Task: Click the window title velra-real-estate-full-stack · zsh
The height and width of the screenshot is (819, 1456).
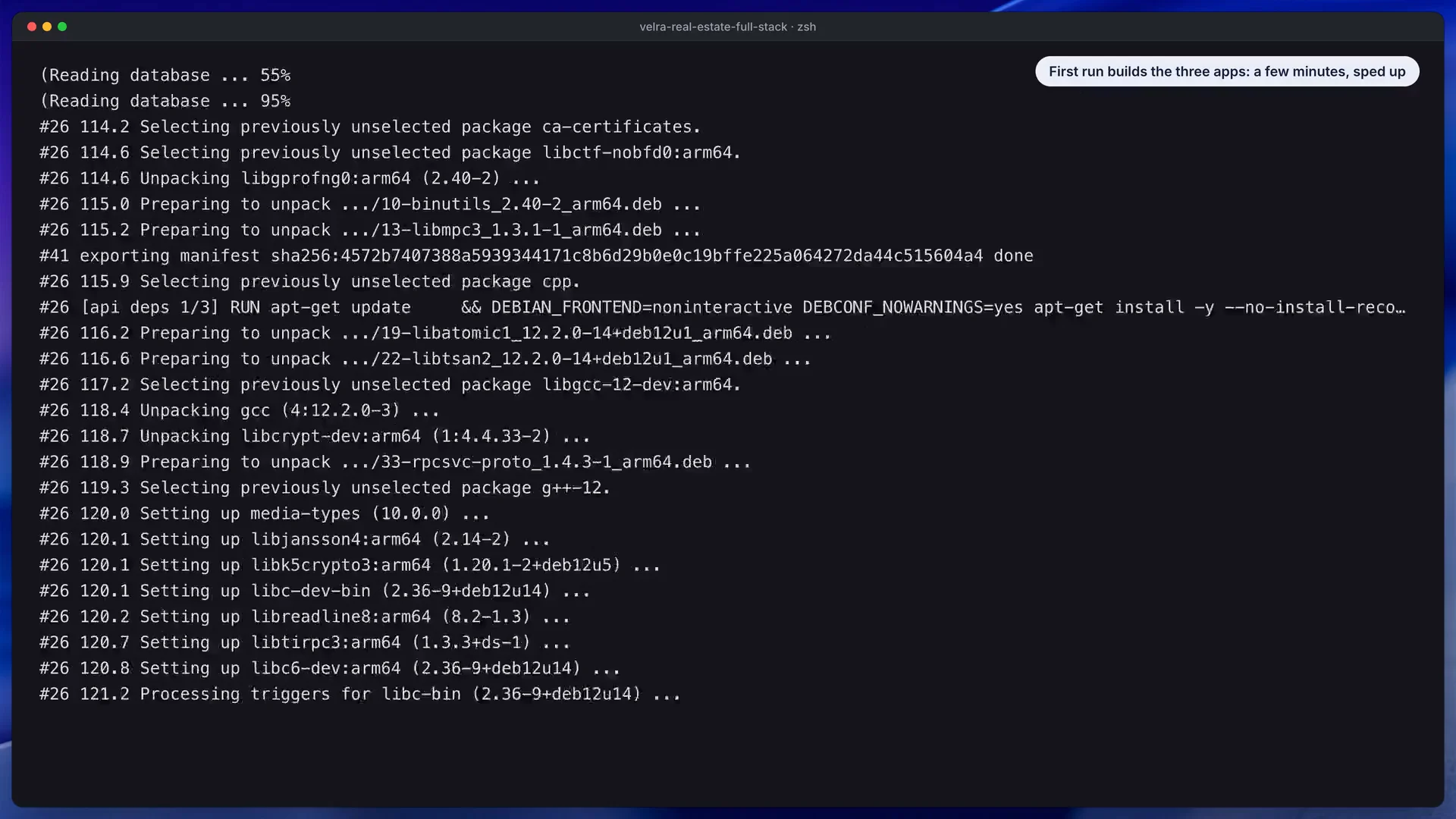Action: [x=727, y=27]
